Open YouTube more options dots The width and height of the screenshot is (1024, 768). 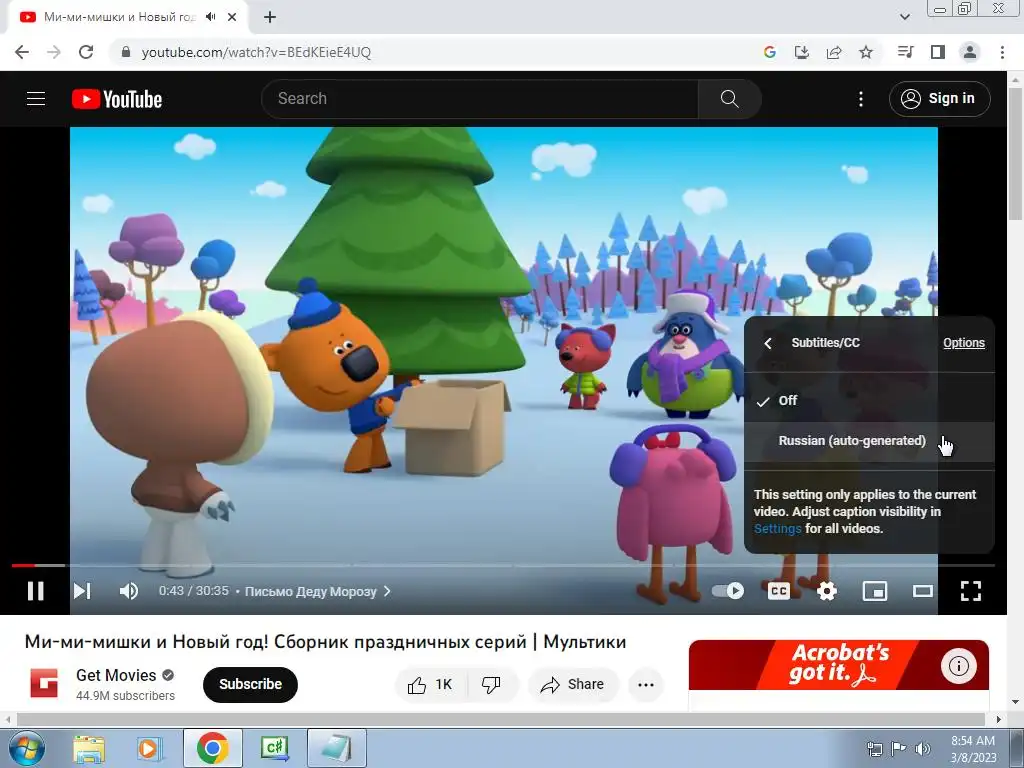point(861,99)
